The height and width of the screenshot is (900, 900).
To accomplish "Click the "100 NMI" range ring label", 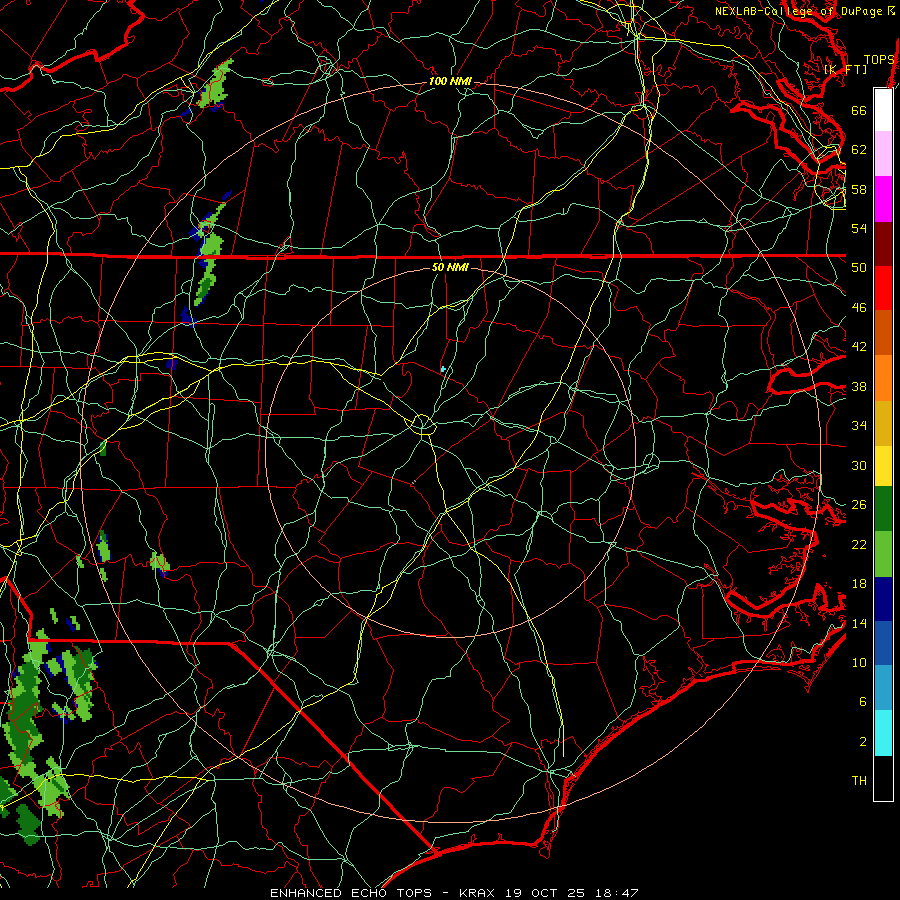I will tap(449, 81).
